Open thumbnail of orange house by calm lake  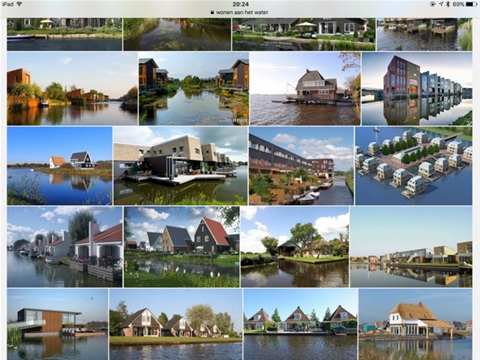[72, 89]
